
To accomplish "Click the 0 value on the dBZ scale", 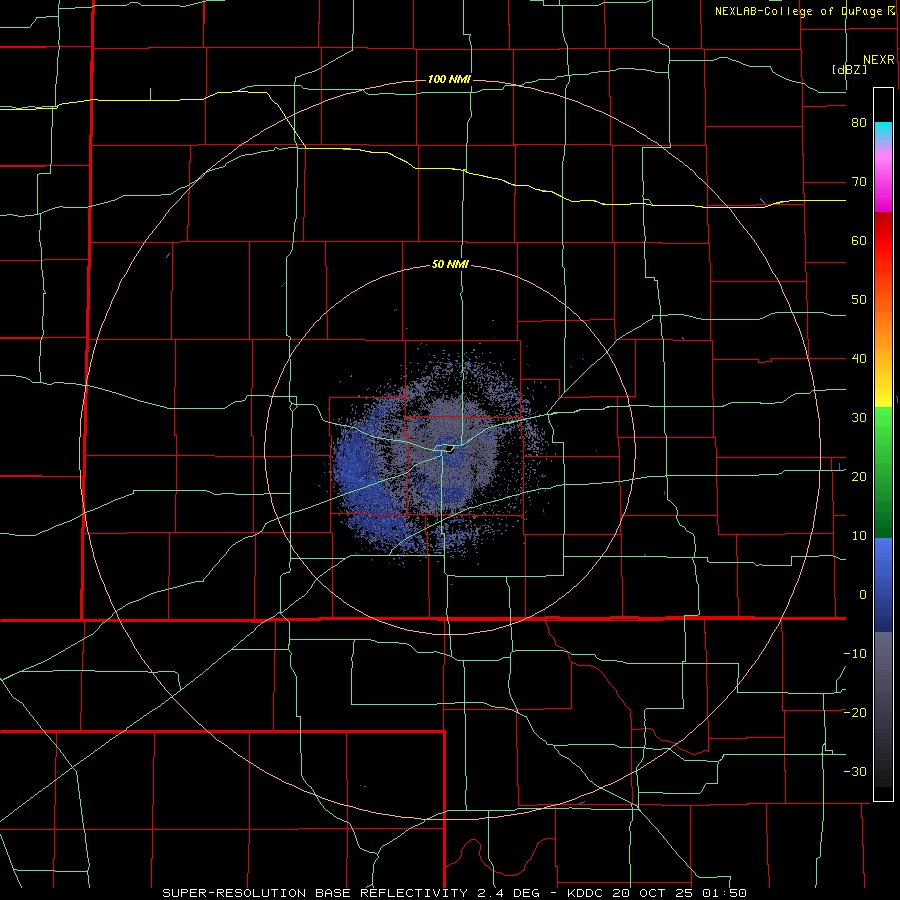I will click(x=863, y=595).
